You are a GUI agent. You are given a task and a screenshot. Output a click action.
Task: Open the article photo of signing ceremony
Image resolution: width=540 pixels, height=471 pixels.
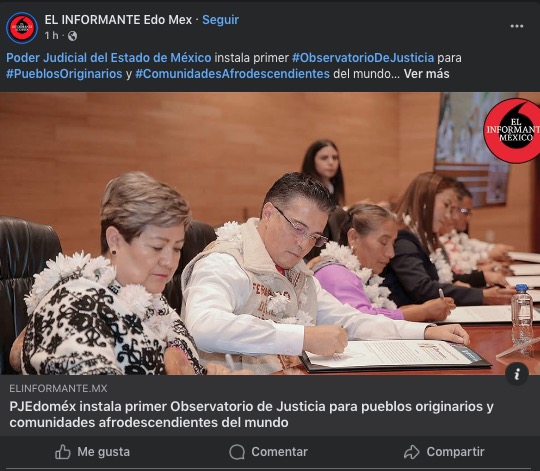pyautogui.click(x=270, y=233)
